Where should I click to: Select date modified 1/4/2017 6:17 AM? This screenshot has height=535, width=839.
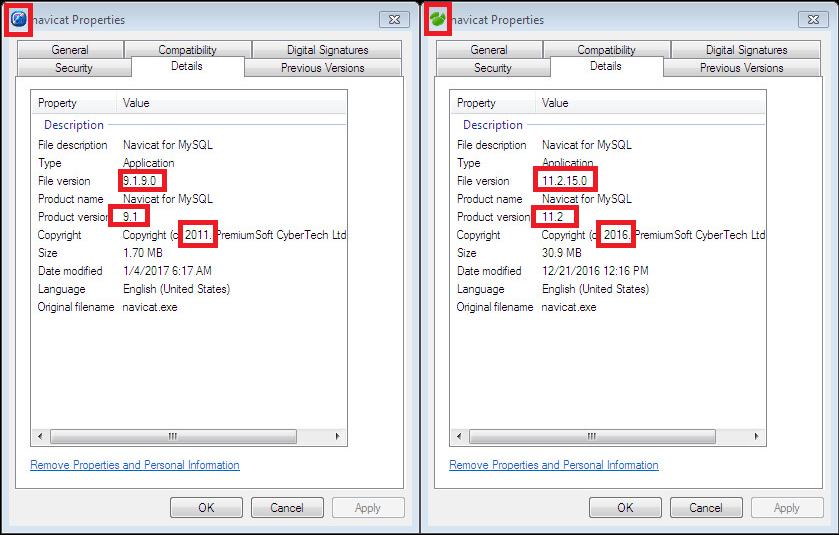click(x=167, y=271)
